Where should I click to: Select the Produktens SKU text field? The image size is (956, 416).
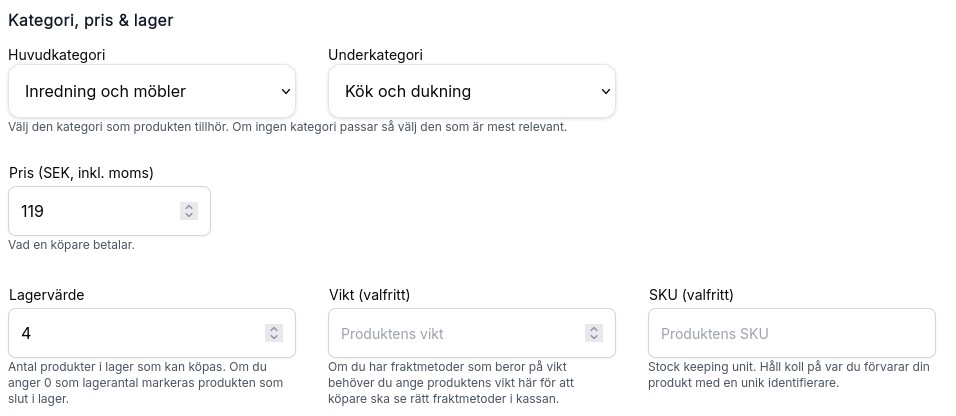[x=791, y=333]
